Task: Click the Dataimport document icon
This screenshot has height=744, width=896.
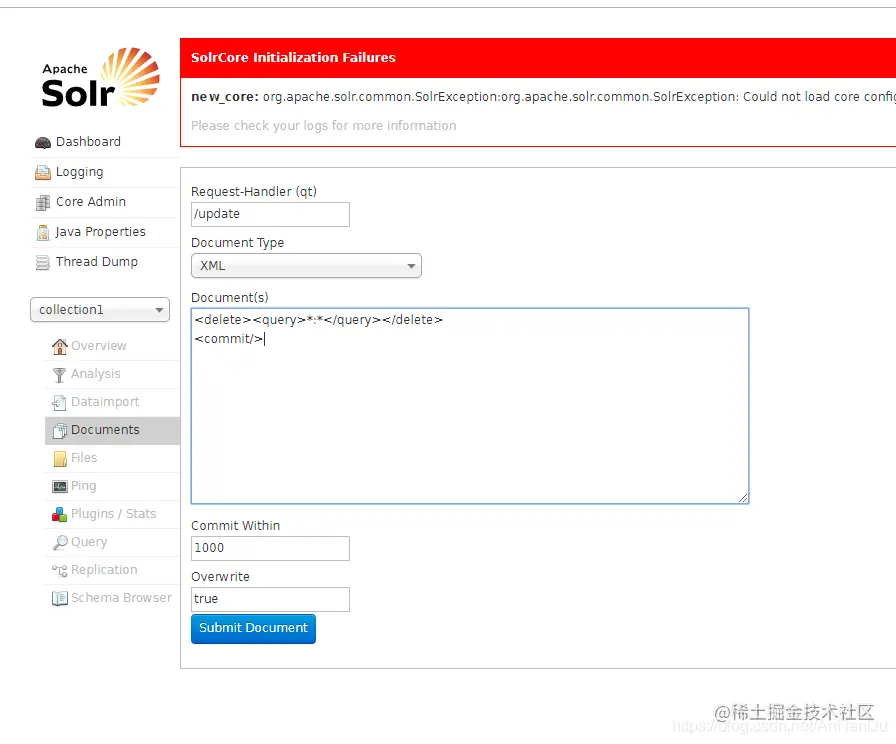Action: tap(59, 403)
